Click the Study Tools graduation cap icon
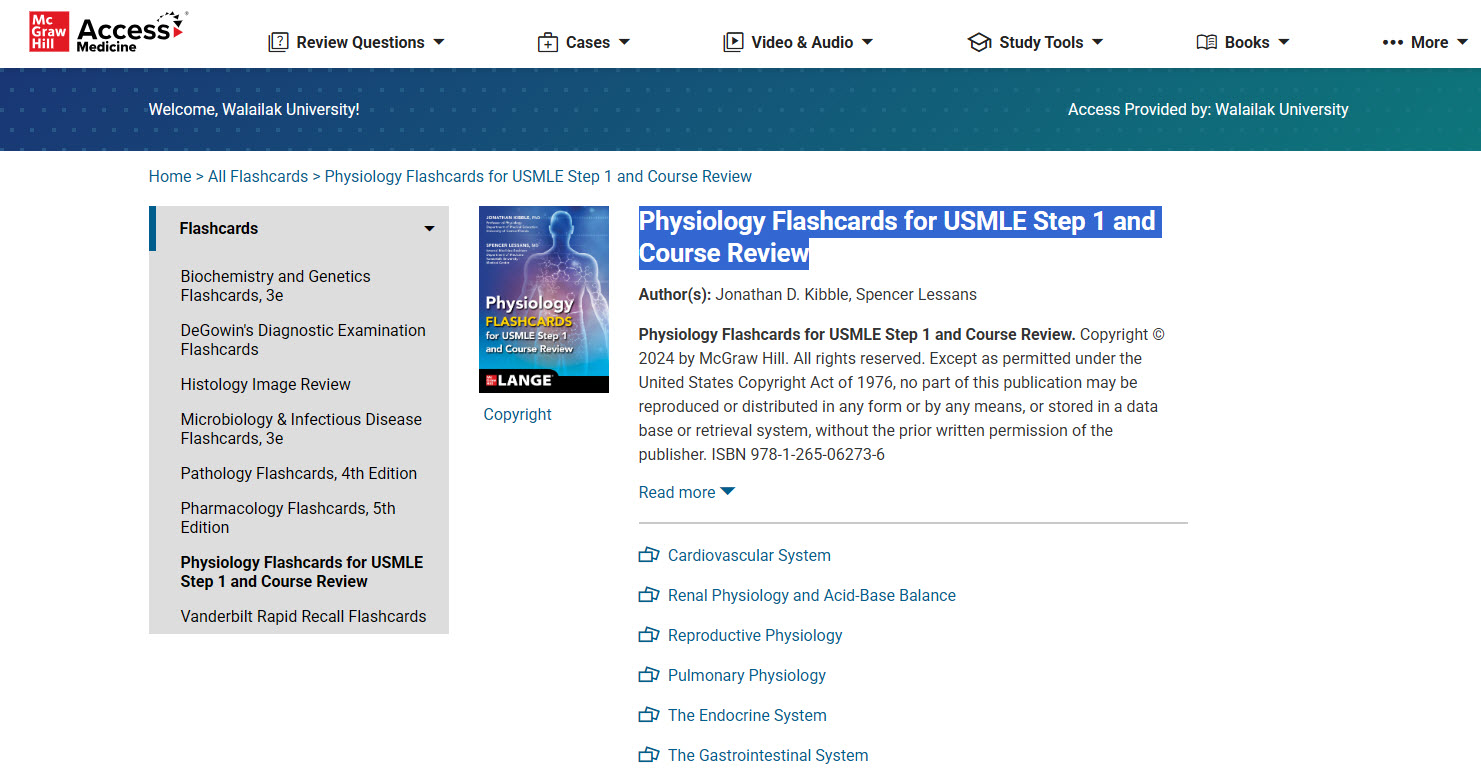This screenshot has height=778, width=1481. pos(979,42)
